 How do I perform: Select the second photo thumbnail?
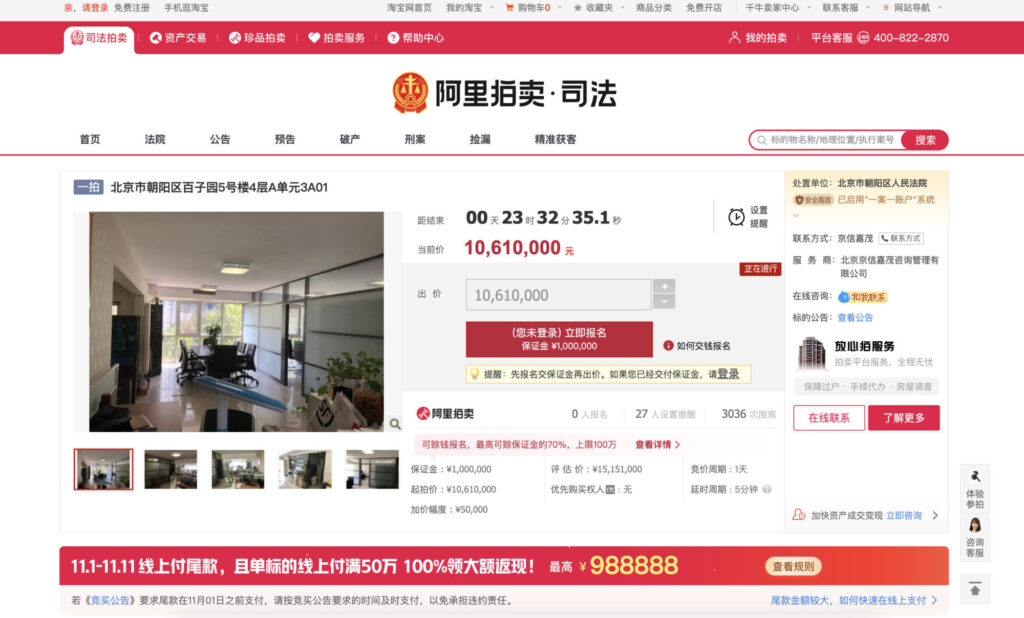coord(170,469)
